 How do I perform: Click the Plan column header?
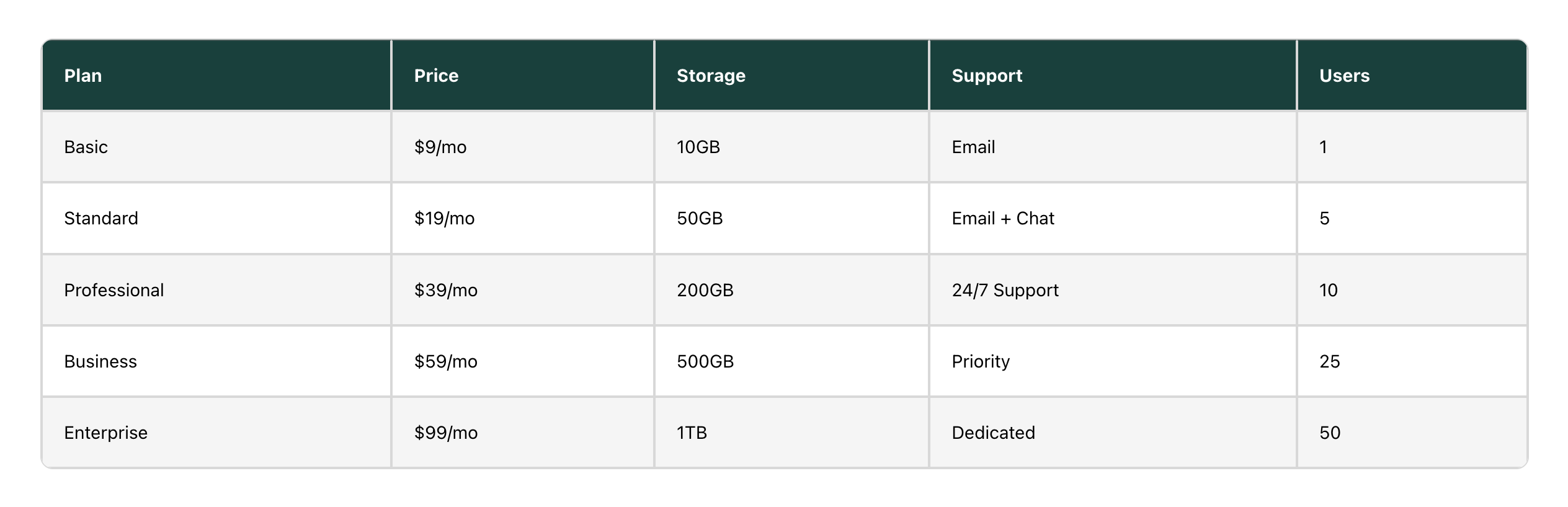pos(216,76)
